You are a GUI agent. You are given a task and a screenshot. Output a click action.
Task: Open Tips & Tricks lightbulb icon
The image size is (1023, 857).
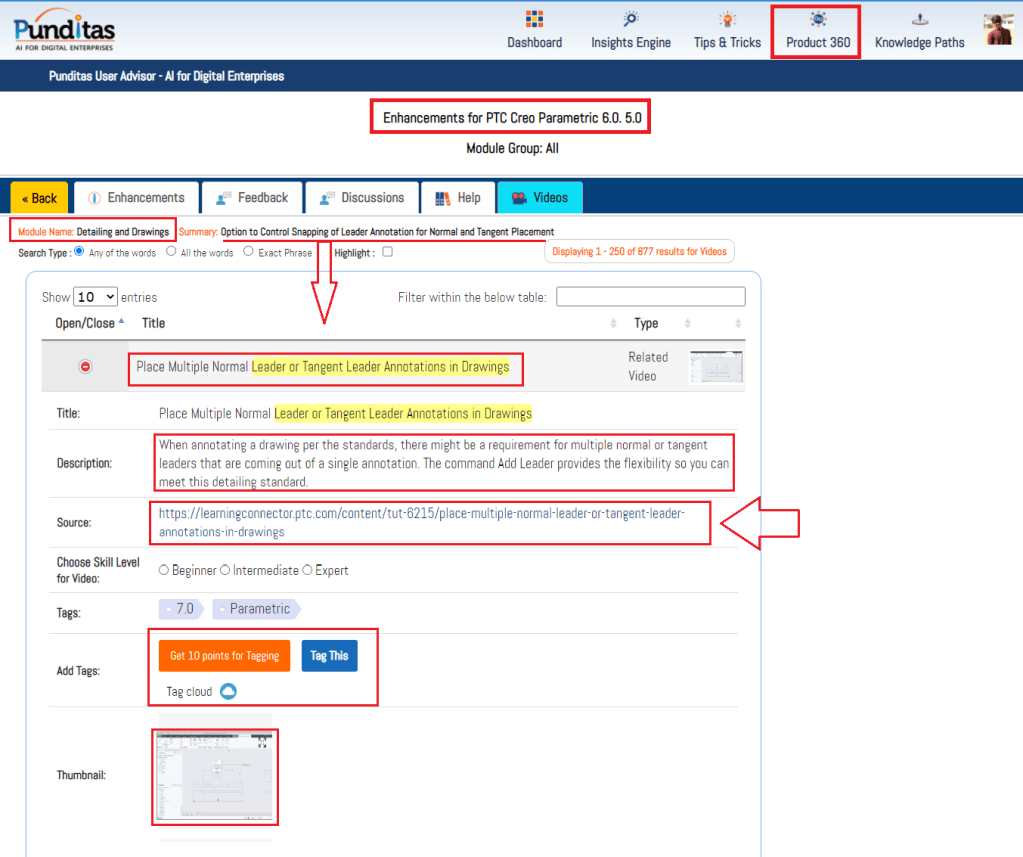pos(727,20)
